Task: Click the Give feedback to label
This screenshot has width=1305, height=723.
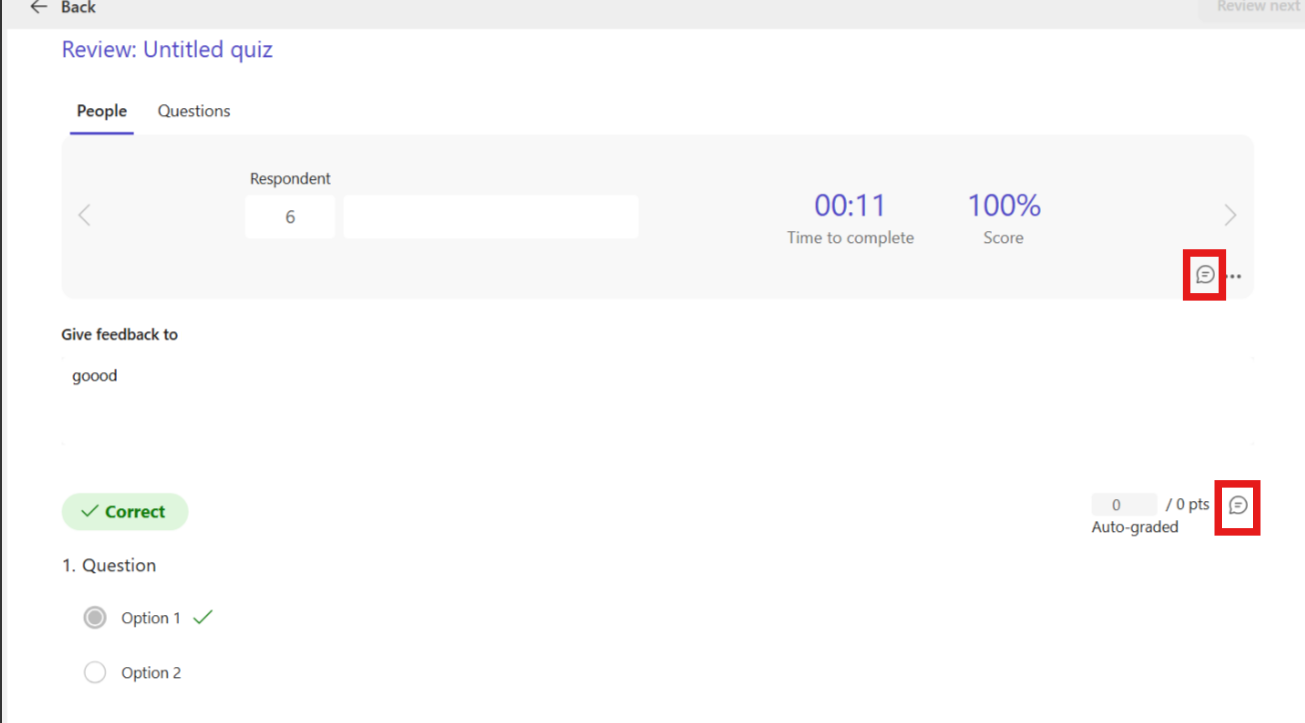Action: 120,335
